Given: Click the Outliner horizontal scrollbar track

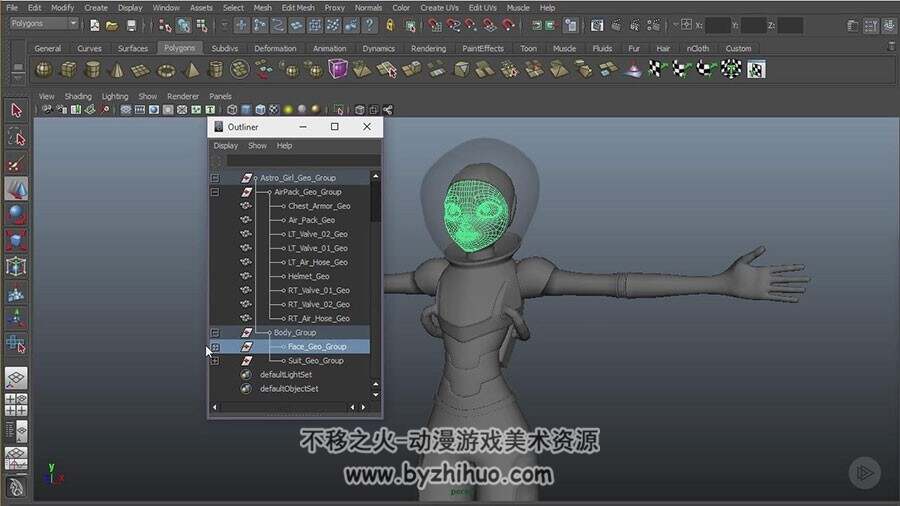Looking at the screenshot, I should click(x=284, y=407).
